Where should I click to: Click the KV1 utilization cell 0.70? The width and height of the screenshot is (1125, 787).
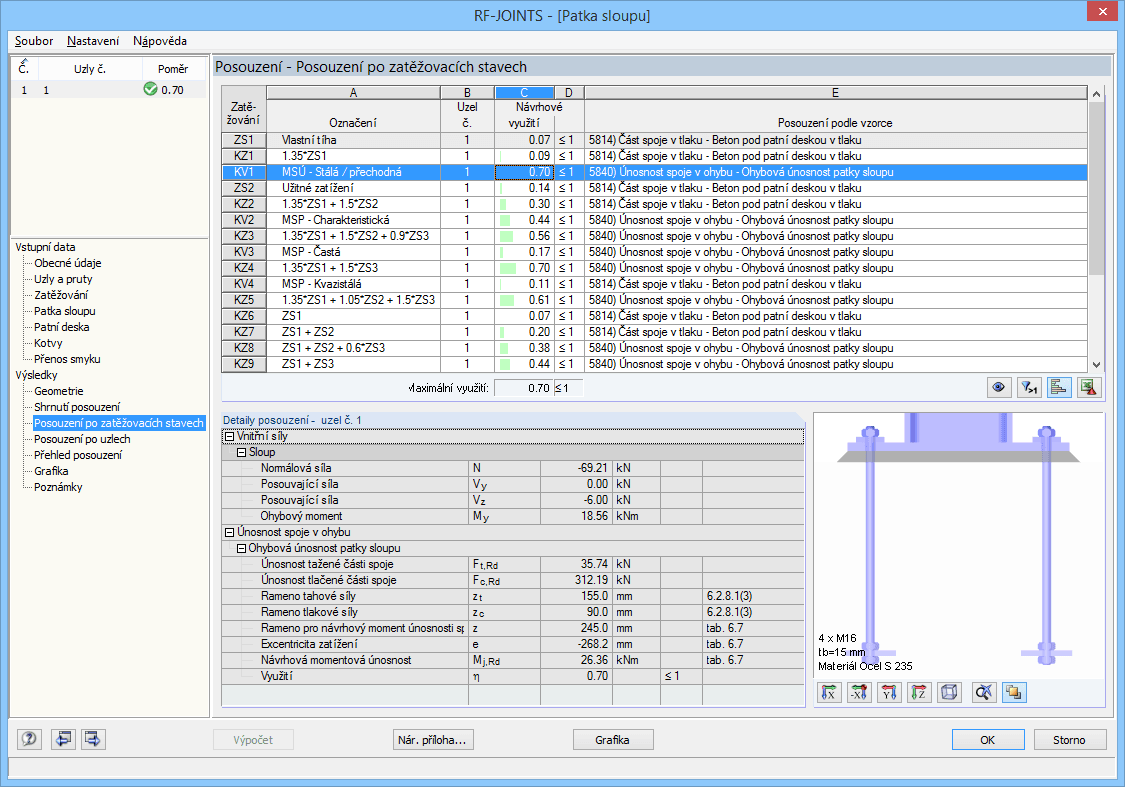coord(524,172)
